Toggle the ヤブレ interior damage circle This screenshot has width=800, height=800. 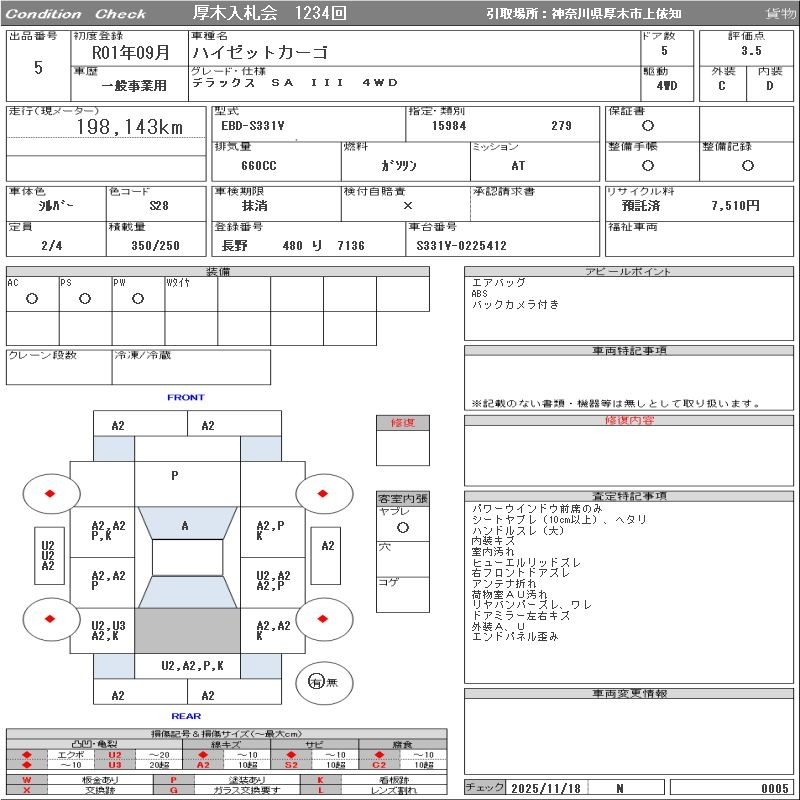pos(402,526)
